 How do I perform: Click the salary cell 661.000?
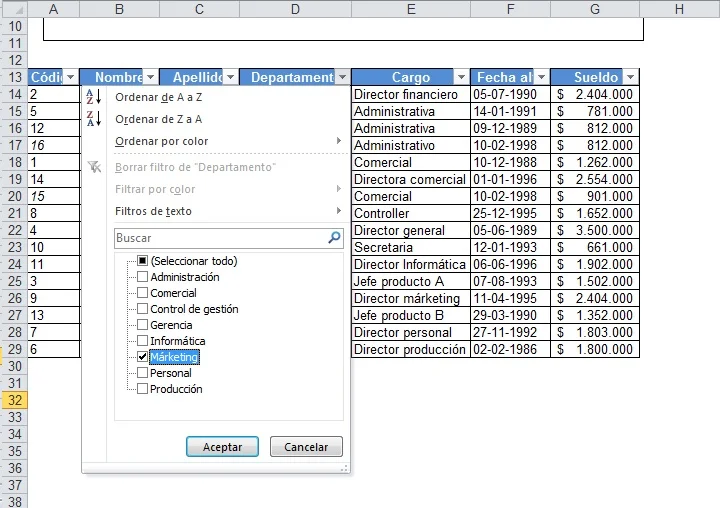pyautogui.click(x=595, y=247)
